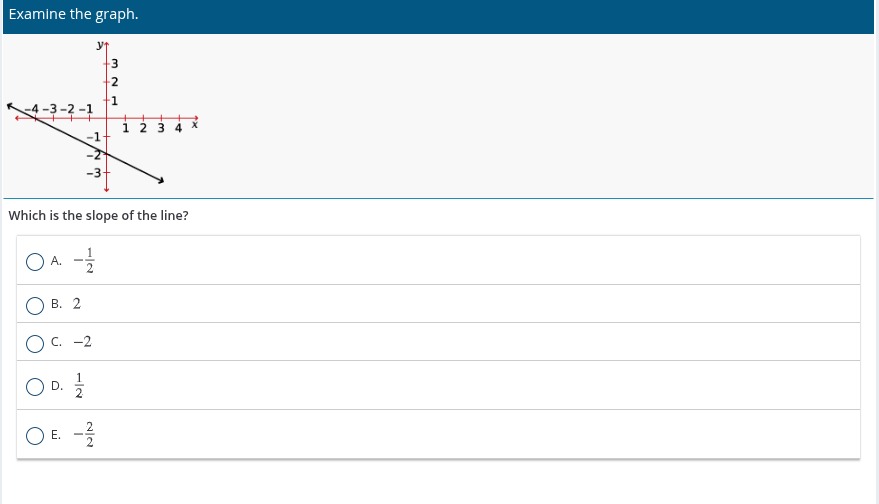Click the 'Examine the graph.' header text
The width and height of the screenshot is (879, 504).
pyautogui.click(x=73, y=14)
